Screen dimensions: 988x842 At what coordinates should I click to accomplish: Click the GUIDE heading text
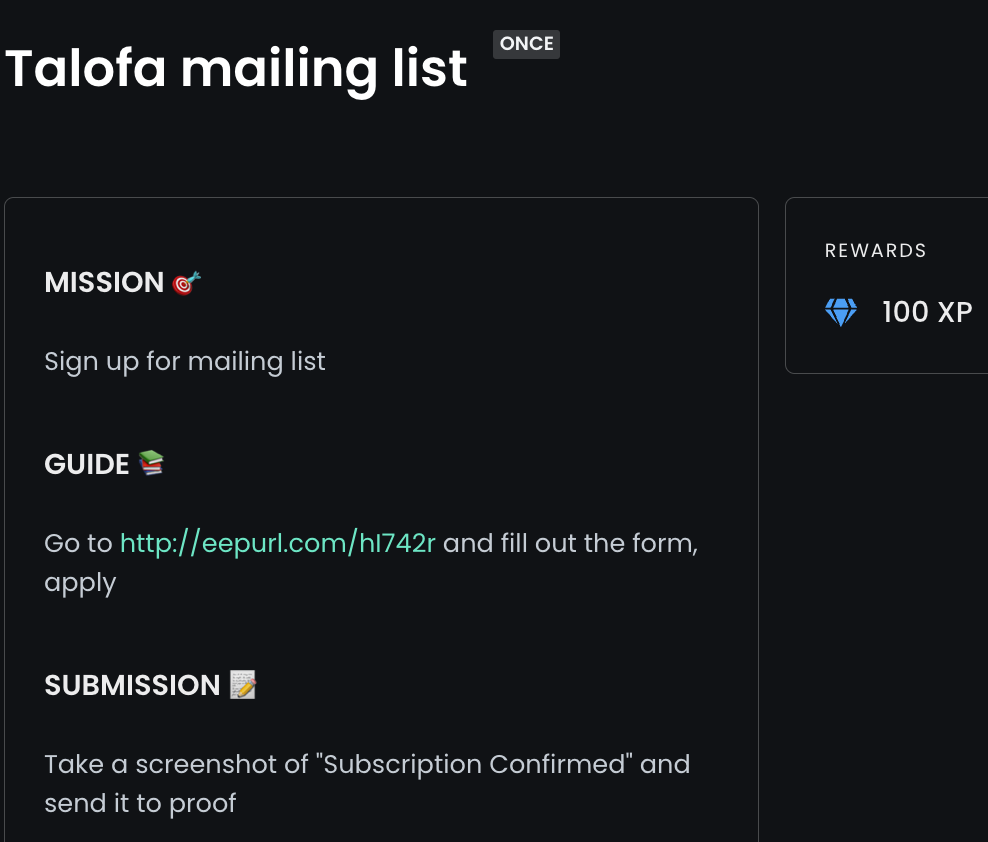[x=87, y=464]
